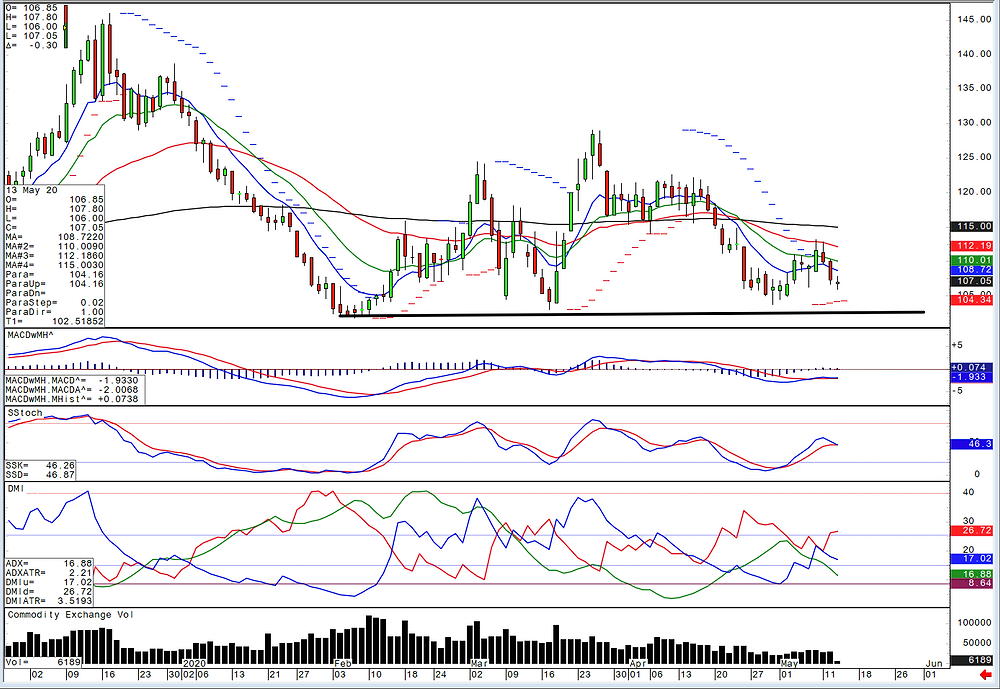The image size is (1000, 689).
Task: Click the red 26.72 DMI value tag
Action: (972, 531)
